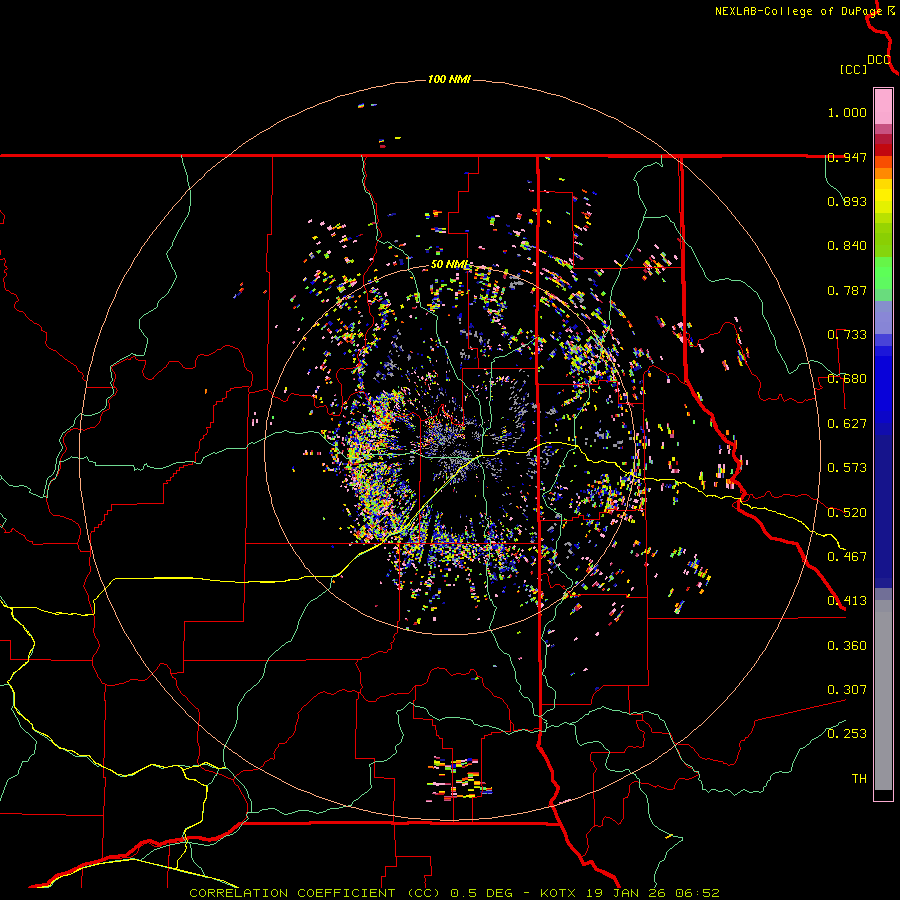
Task: Click the 50 NMI range ring label
Action: click(449, 265)
